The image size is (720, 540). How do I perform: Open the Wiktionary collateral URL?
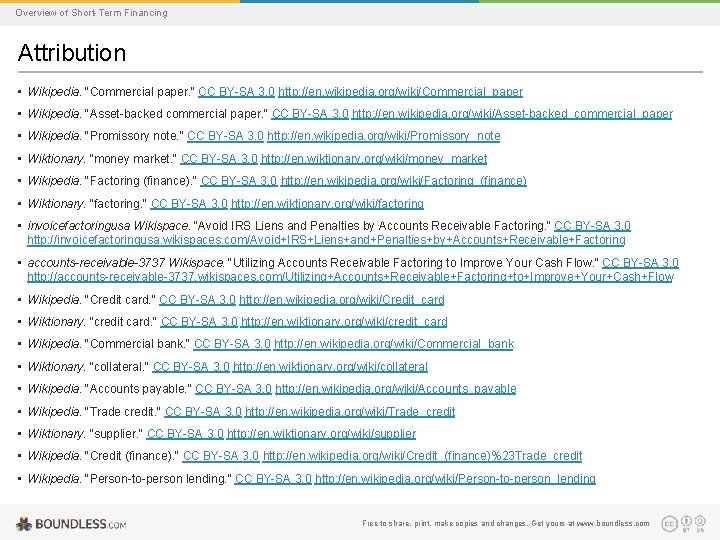330,367
